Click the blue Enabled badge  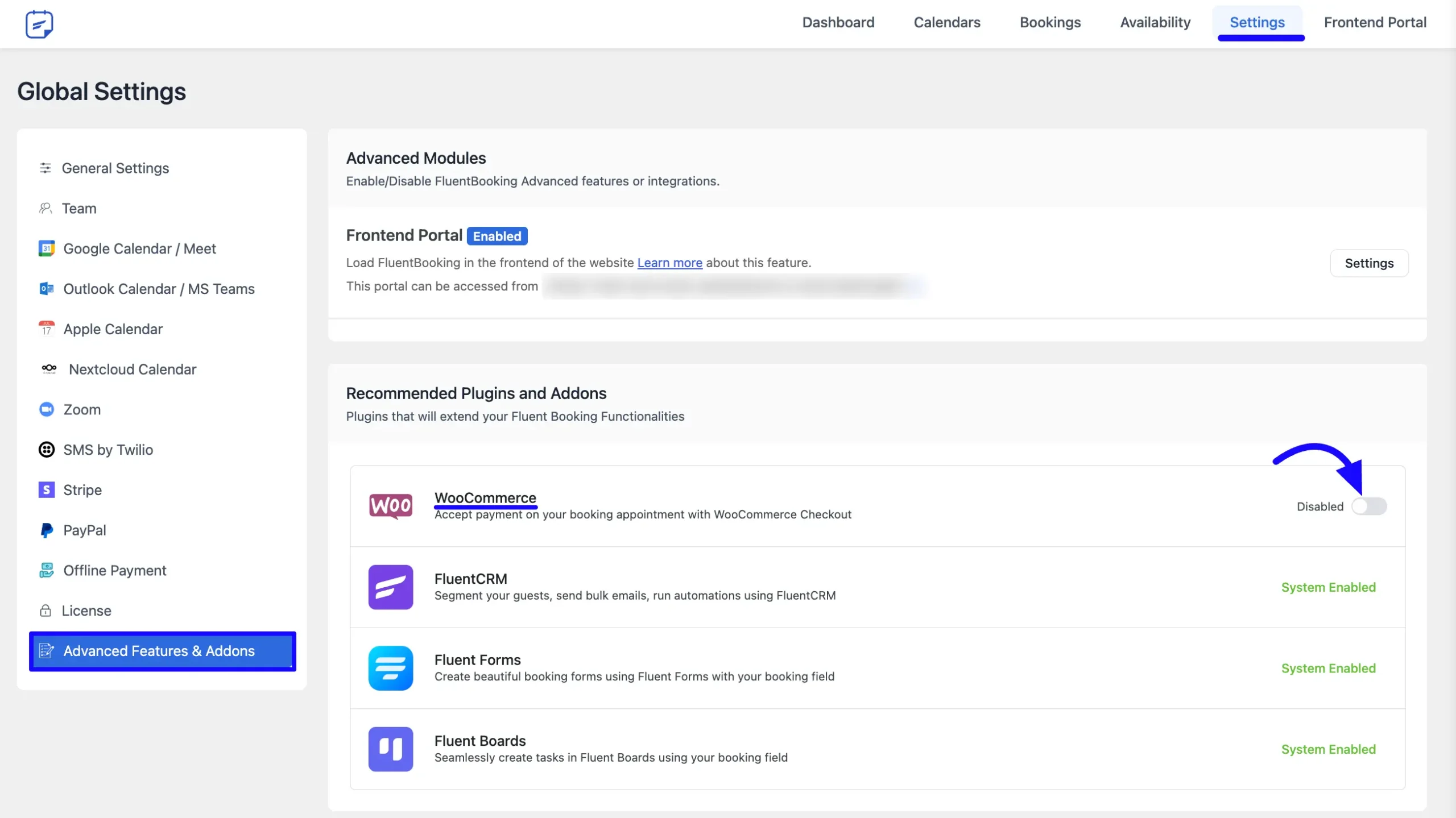click(497, 236)
